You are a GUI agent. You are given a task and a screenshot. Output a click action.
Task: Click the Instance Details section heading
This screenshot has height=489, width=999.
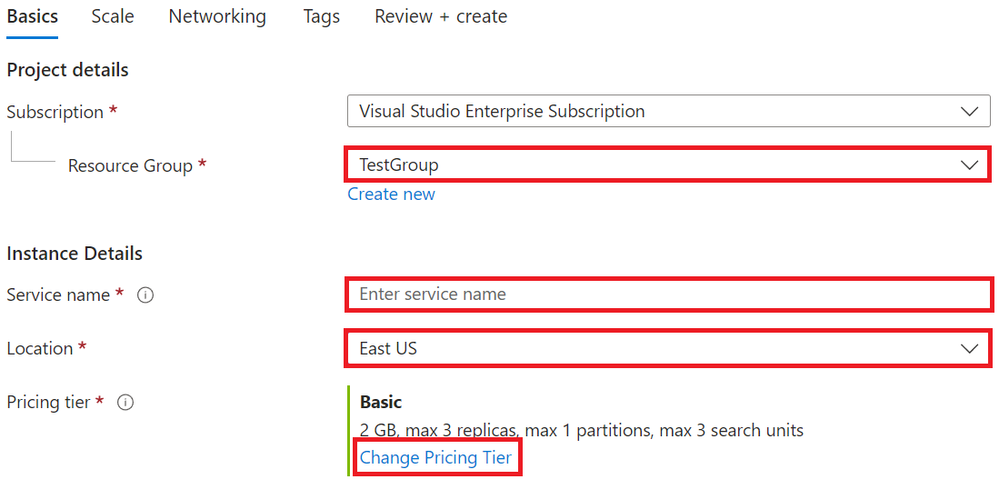click(75, 253)
